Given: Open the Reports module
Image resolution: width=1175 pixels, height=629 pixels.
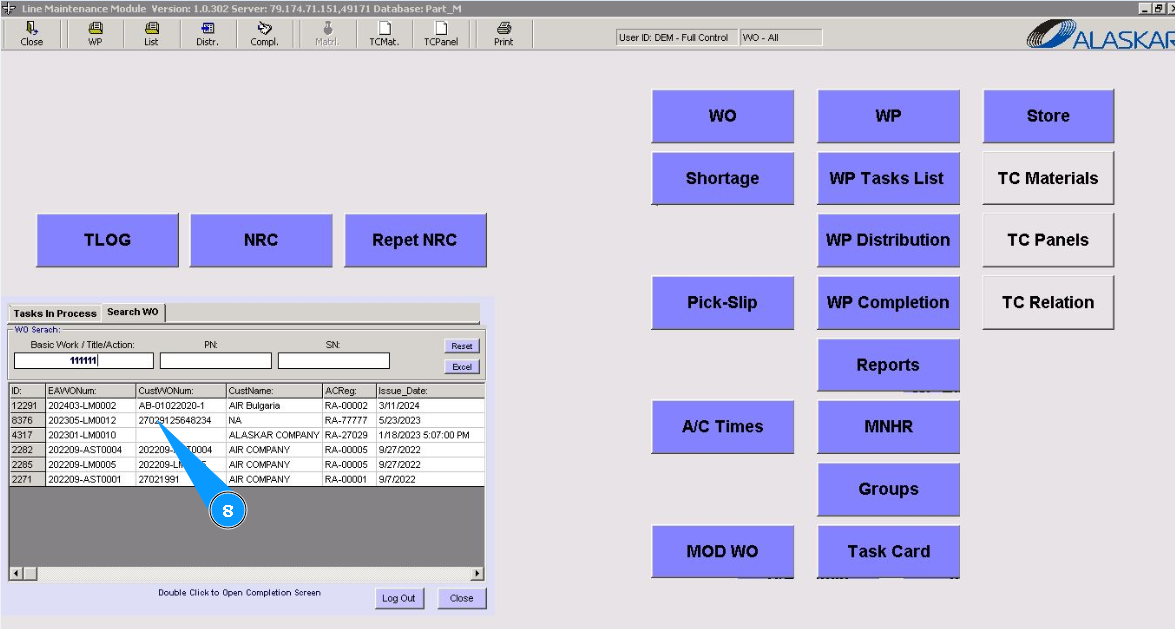Looking at the screenshot, I should click(x=888, y=365).
